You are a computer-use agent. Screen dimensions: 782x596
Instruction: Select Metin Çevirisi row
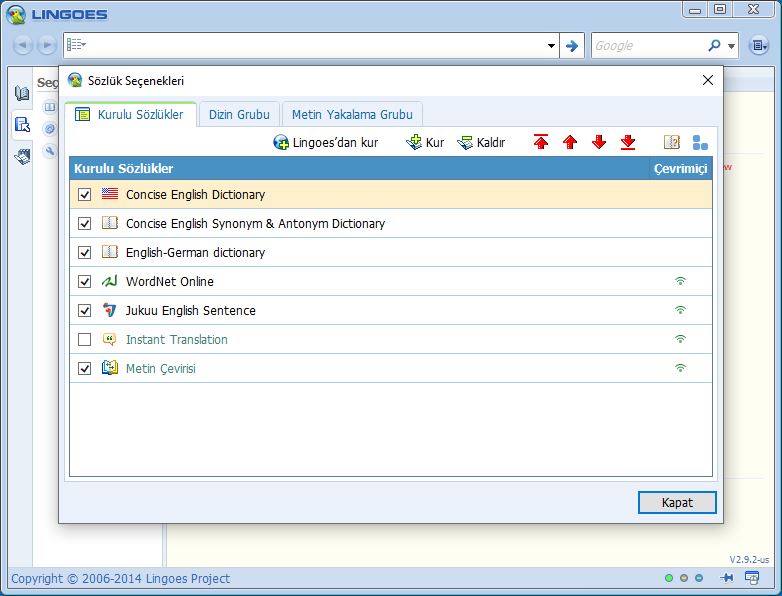[391, 369]
